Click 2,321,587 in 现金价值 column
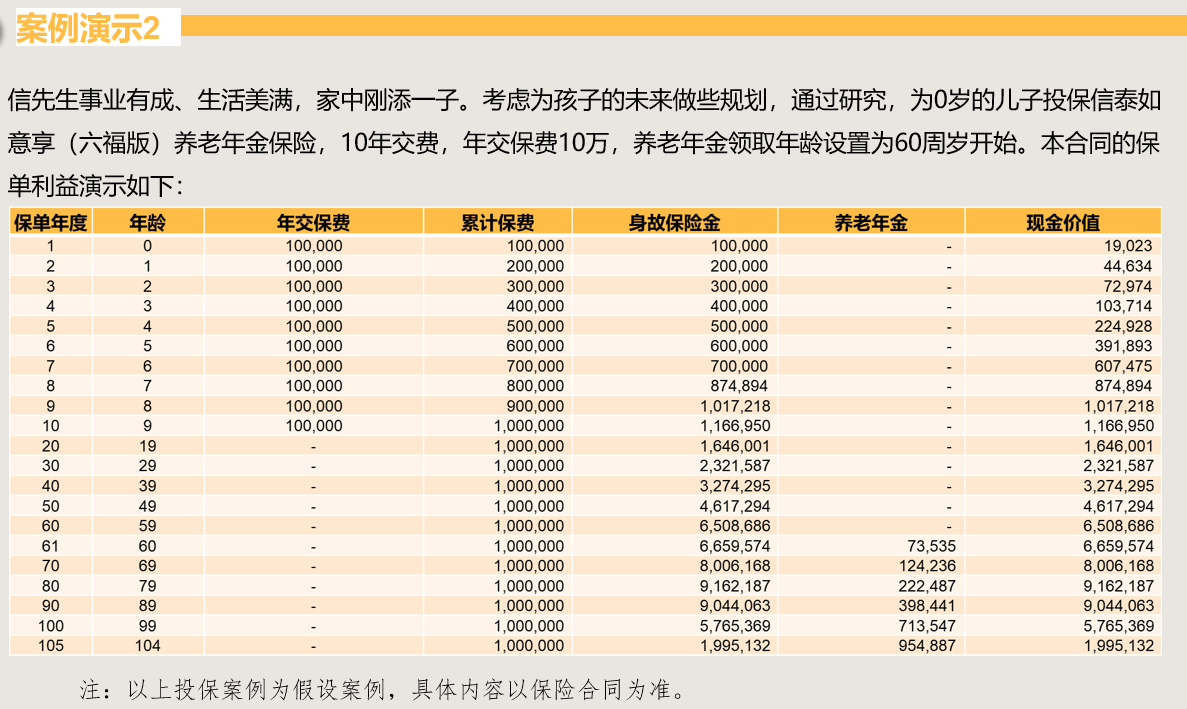Image resolution: width=1187 pixels, height=709 pixels. point(1119,466)
